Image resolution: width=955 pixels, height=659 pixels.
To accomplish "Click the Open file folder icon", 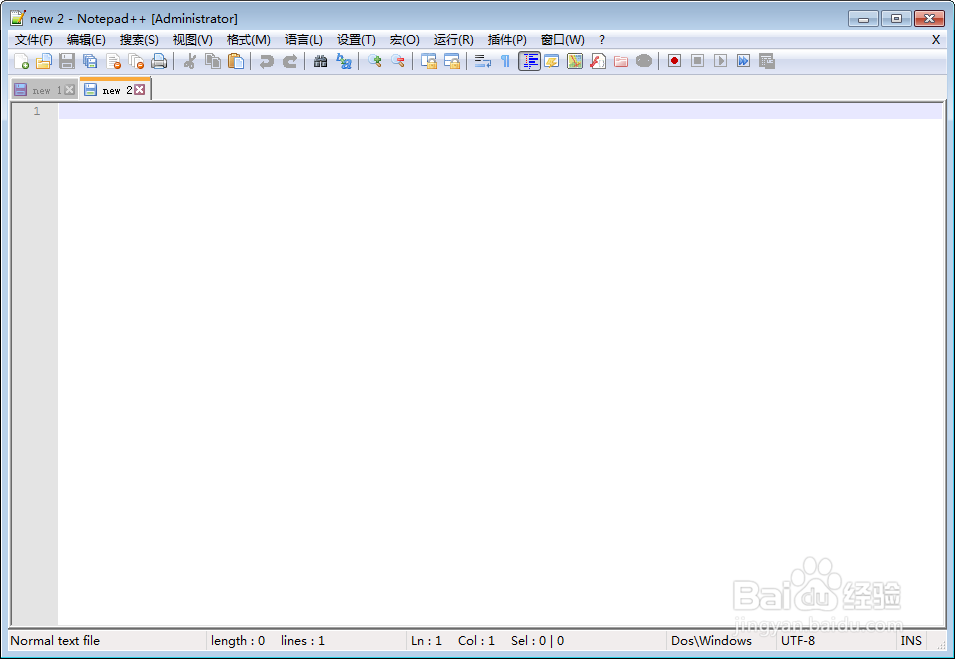I will point(44,61).
